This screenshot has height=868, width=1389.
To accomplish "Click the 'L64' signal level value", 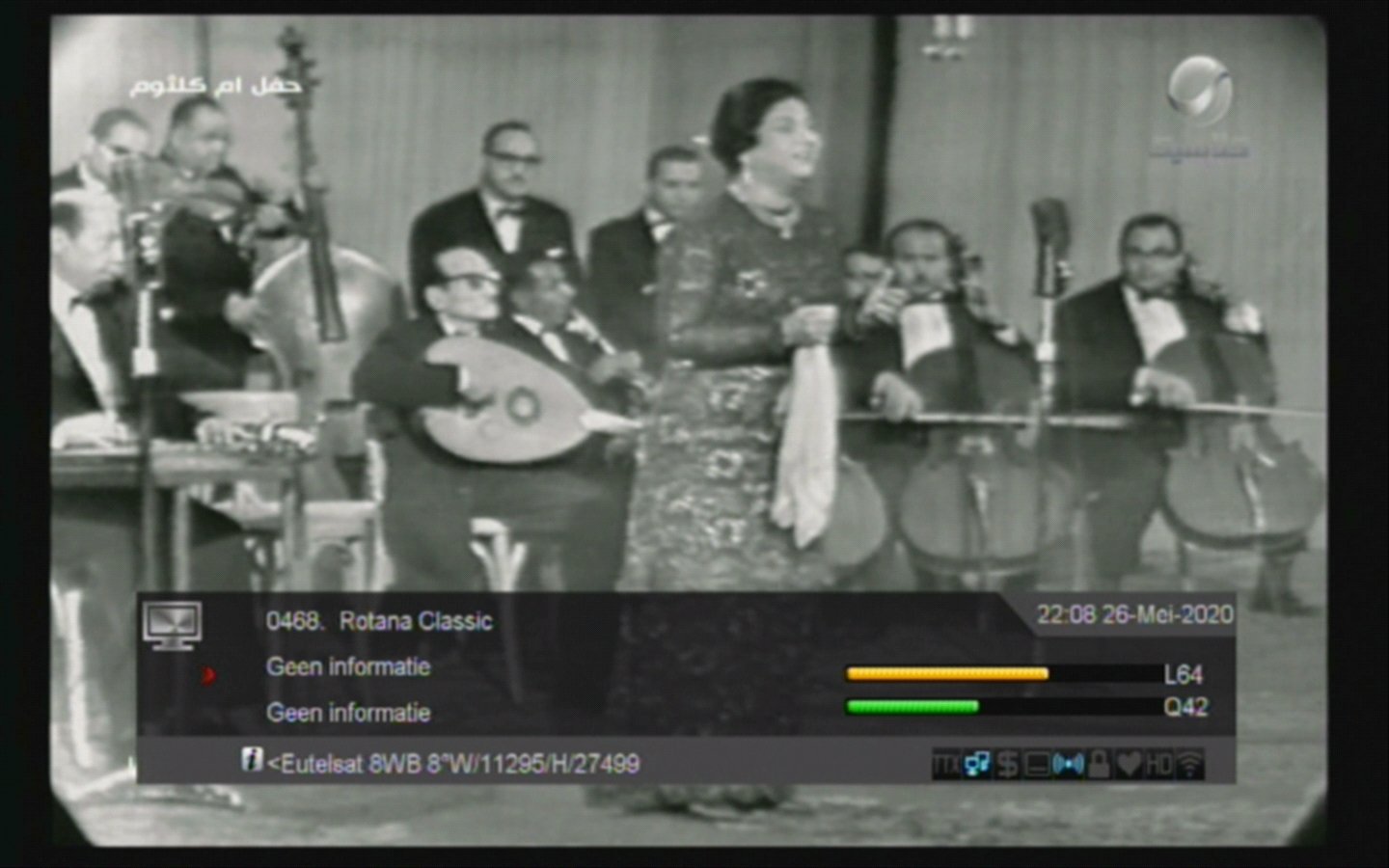I will [1184, 675].
